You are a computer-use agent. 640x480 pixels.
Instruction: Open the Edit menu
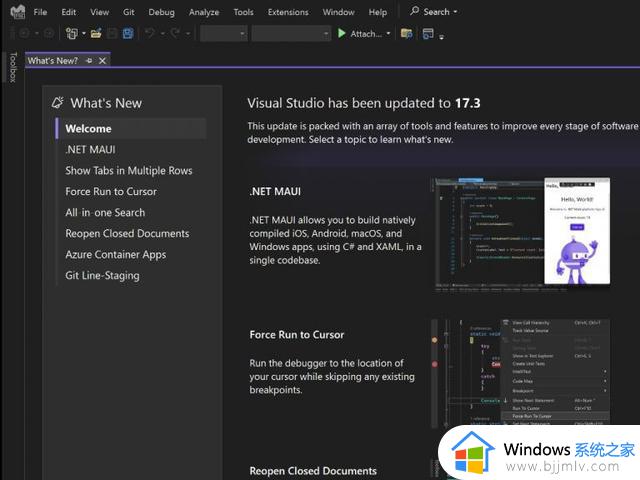69,12
